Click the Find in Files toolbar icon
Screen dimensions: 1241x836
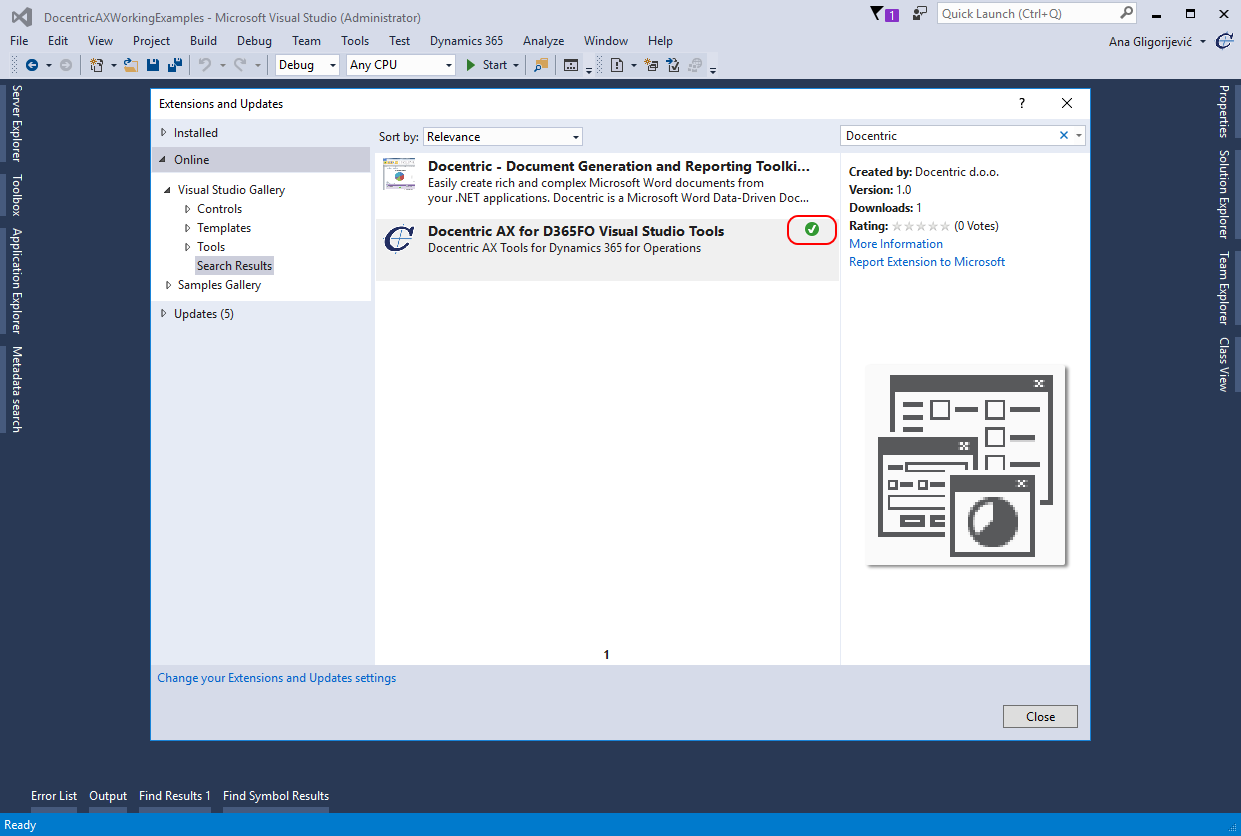point(541,65)
